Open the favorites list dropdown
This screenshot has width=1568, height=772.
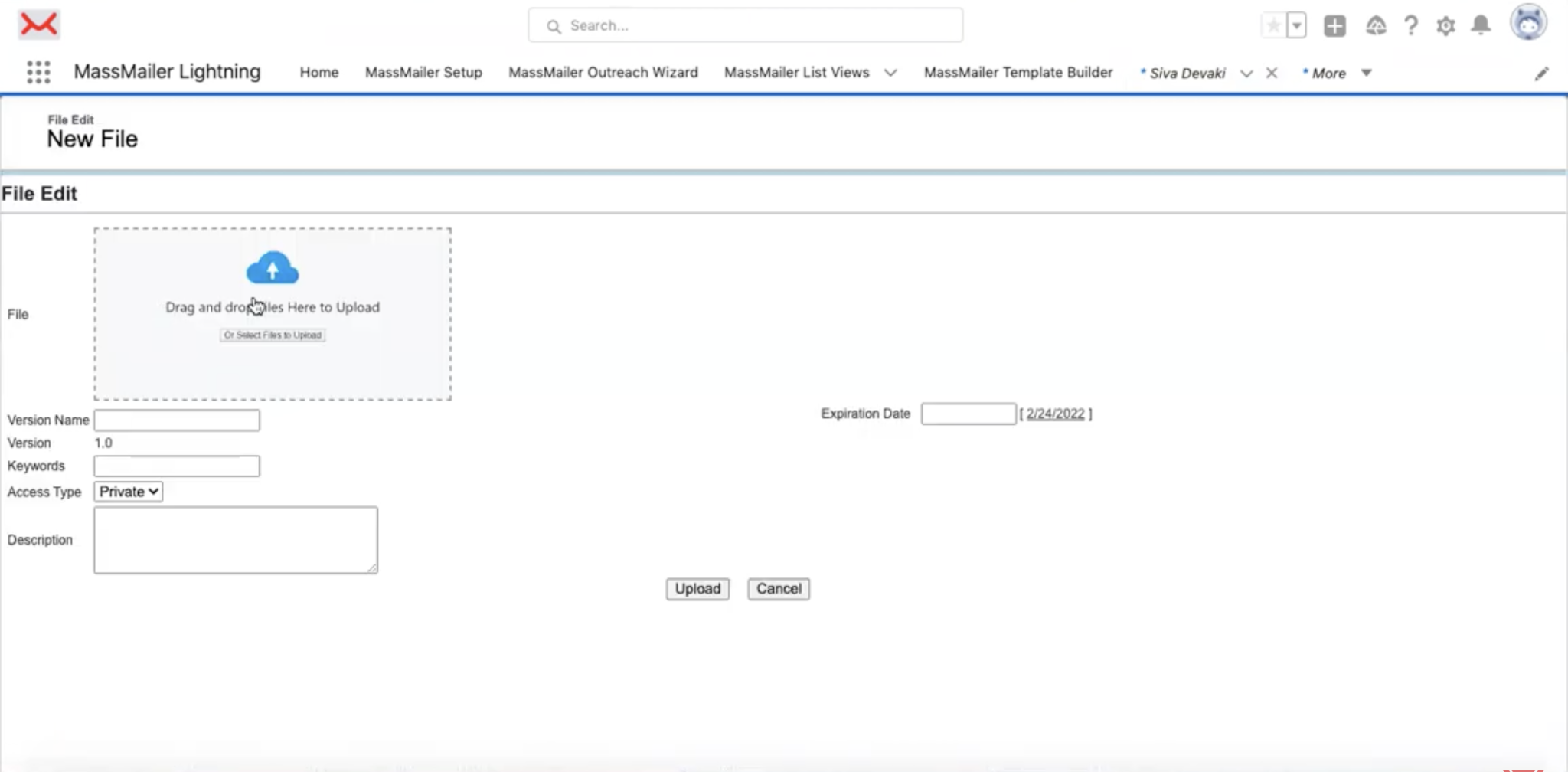pyautogui.click(x=1295, y=24)
